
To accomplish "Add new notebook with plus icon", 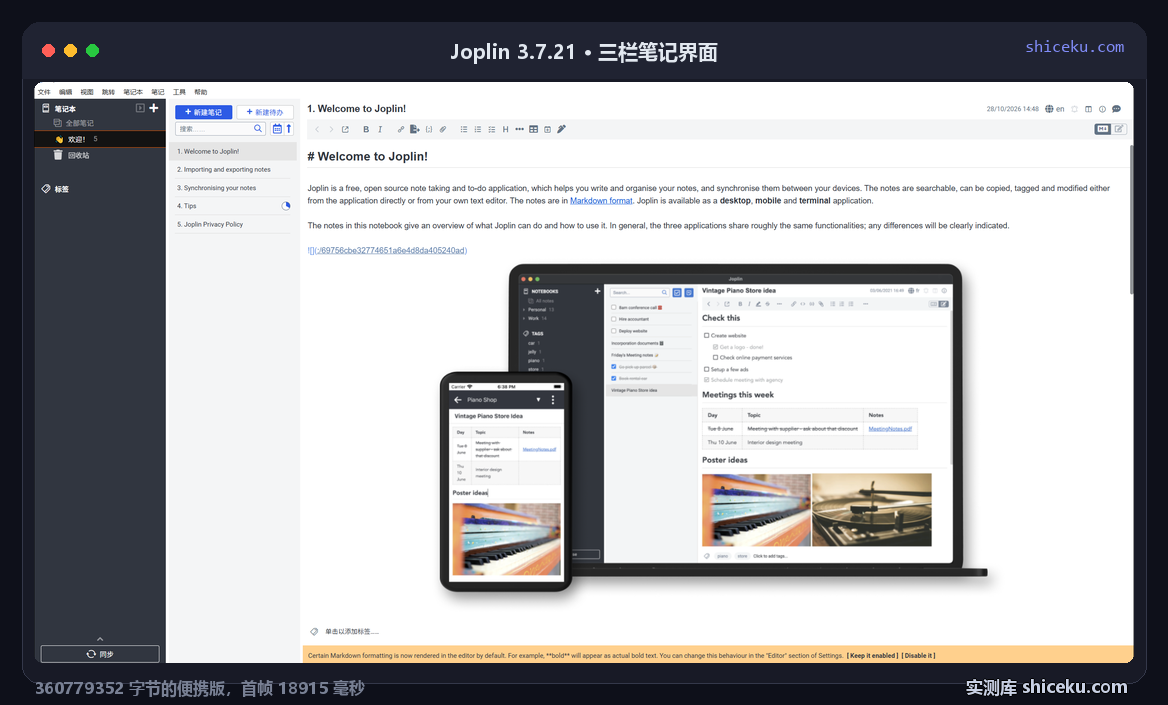I will [153, 108].
